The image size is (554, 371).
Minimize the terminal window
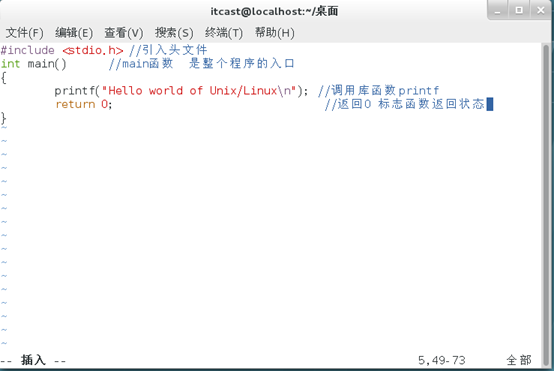tap(498, 10)
